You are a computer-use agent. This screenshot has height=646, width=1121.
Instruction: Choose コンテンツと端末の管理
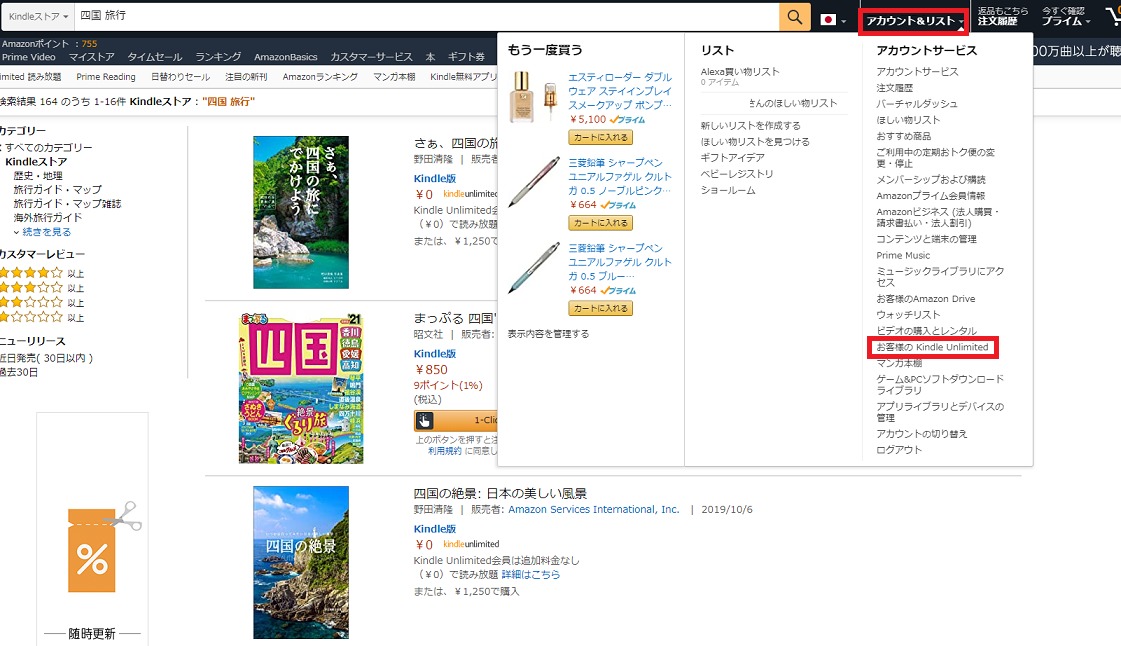[927, 239]
